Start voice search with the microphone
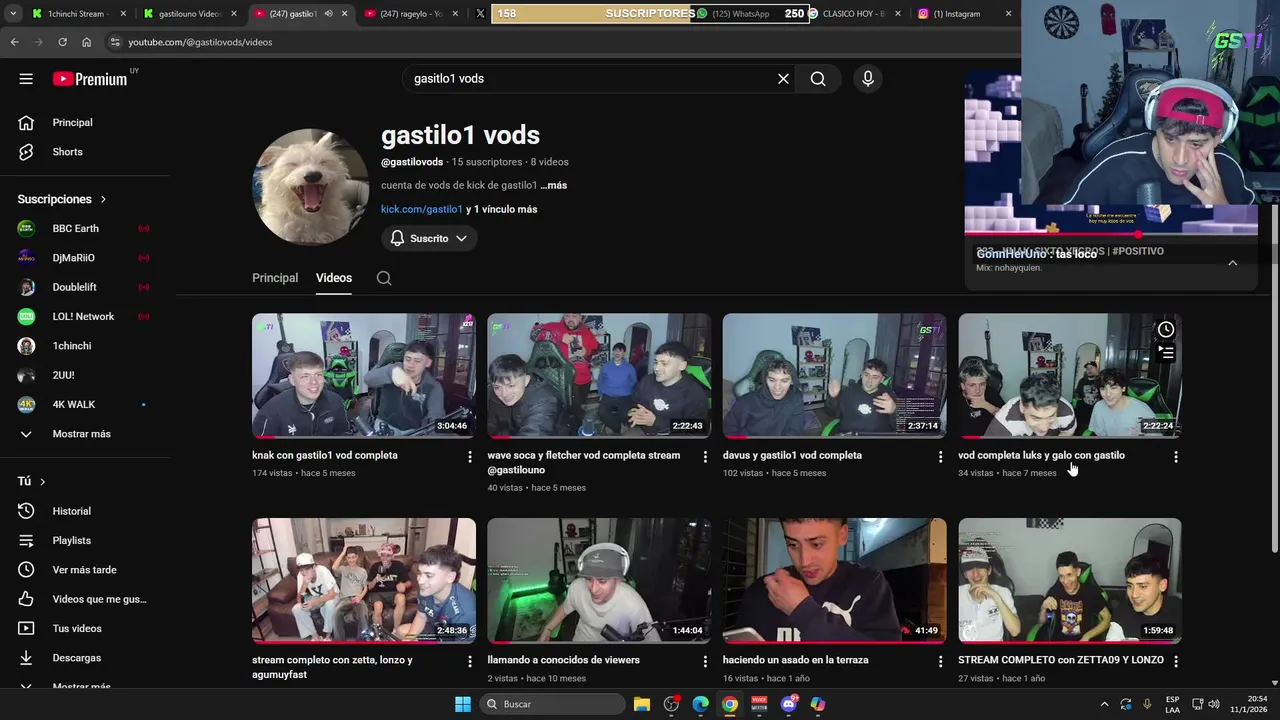Screen dimensions: 1280x720 [x=867, y=79]
